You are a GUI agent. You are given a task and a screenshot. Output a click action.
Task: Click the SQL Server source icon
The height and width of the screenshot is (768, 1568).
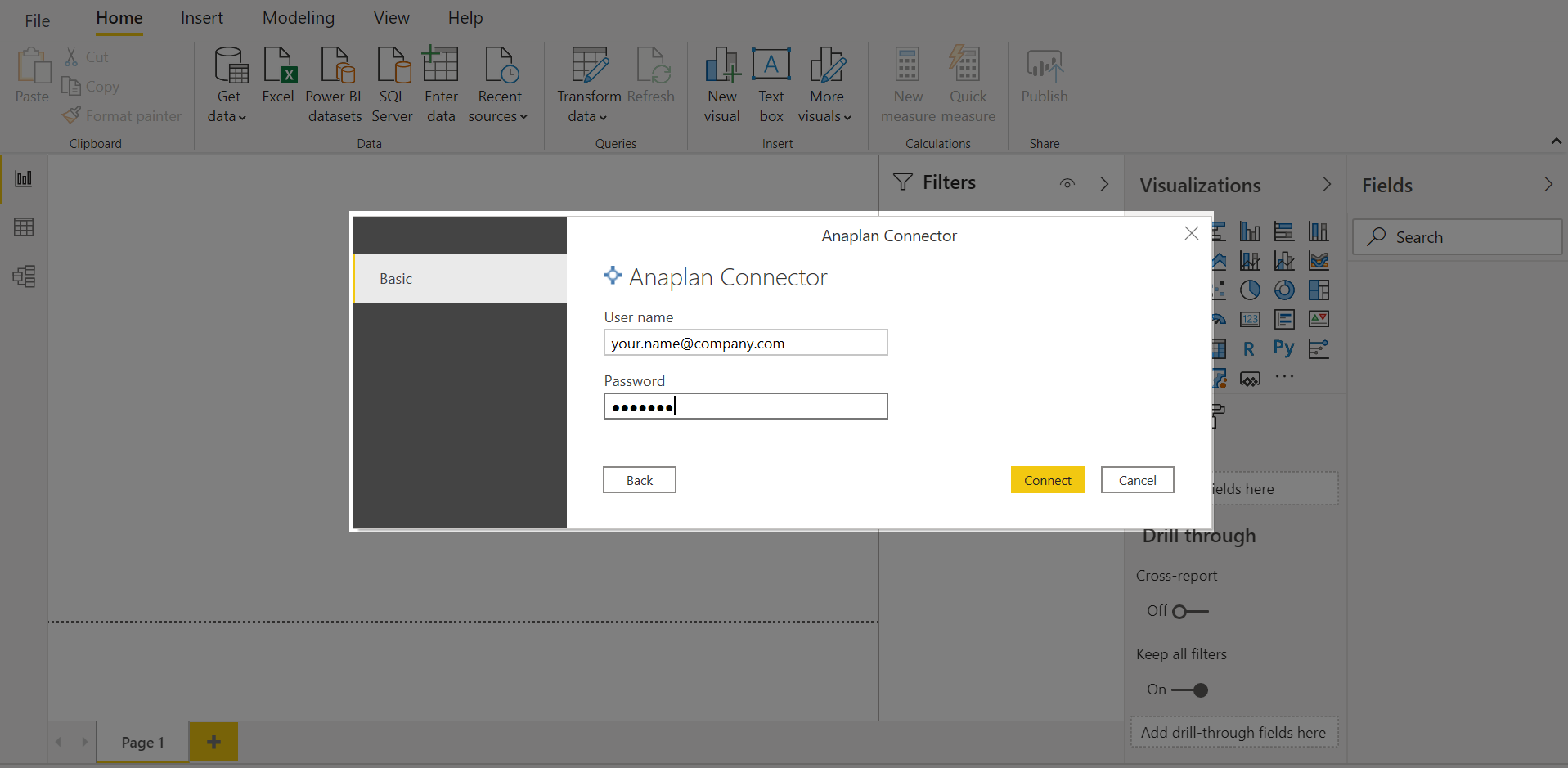click(x=393, y=65)
